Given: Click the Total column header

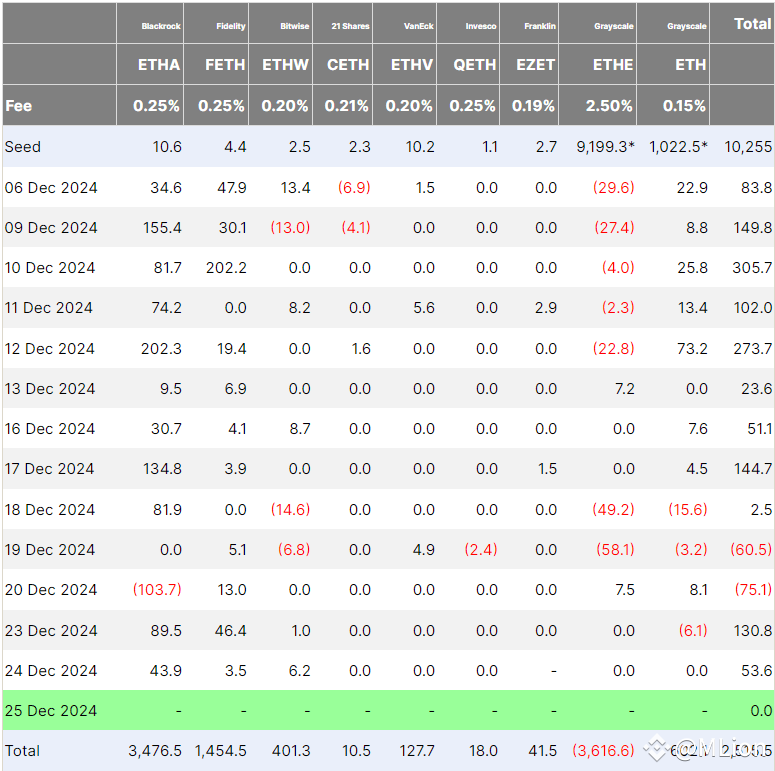Looking at the screenshot, I should tap(752, 24).
